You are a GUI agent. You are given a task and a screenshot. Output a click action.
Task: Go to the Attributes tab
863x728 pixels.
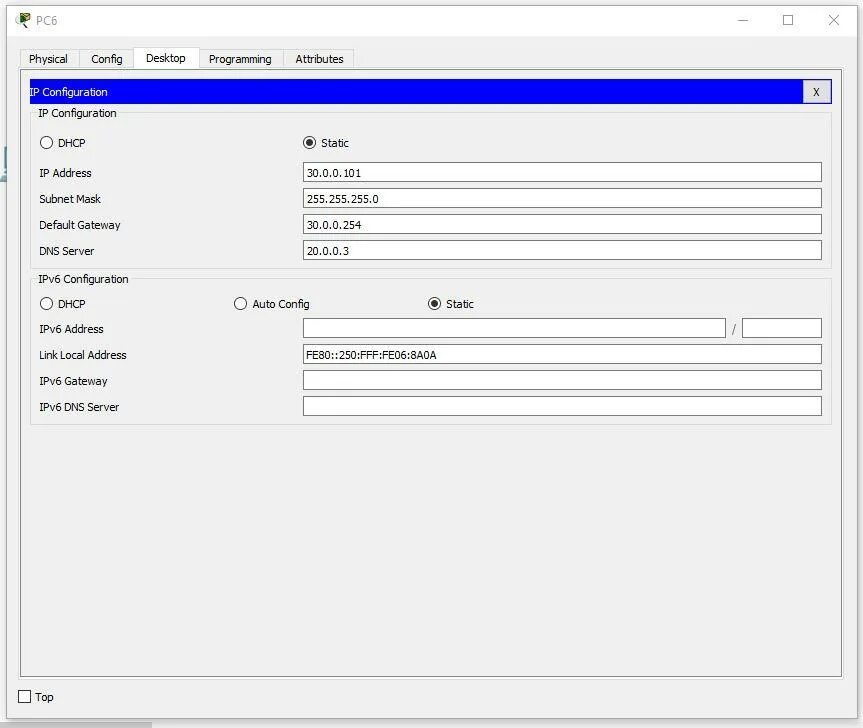point(319,59)
